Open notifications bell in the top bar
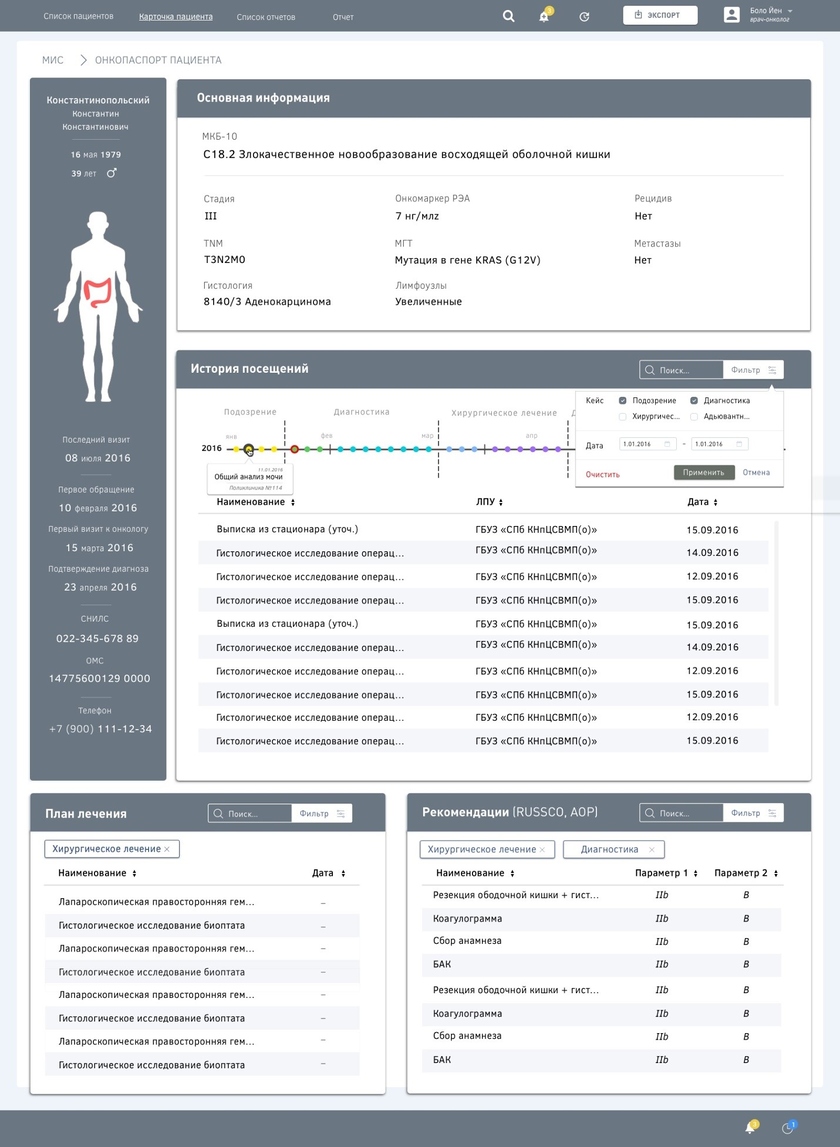The width and height of the screenshot is (840, 1147). coord(544,17)
